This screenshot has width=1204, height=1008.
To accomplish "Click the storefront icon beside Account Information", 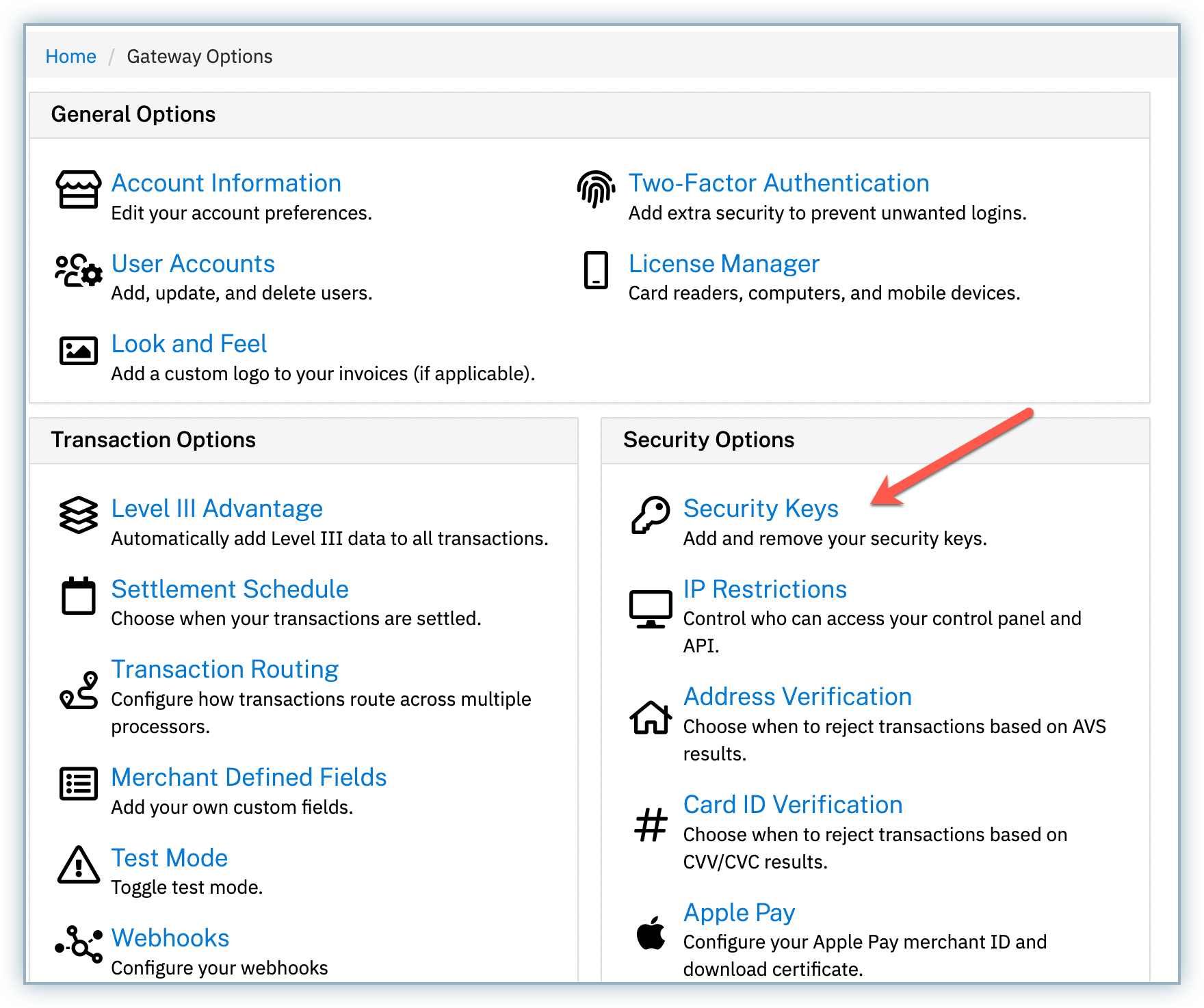I will pyautogui.click(x=78, y=189).
